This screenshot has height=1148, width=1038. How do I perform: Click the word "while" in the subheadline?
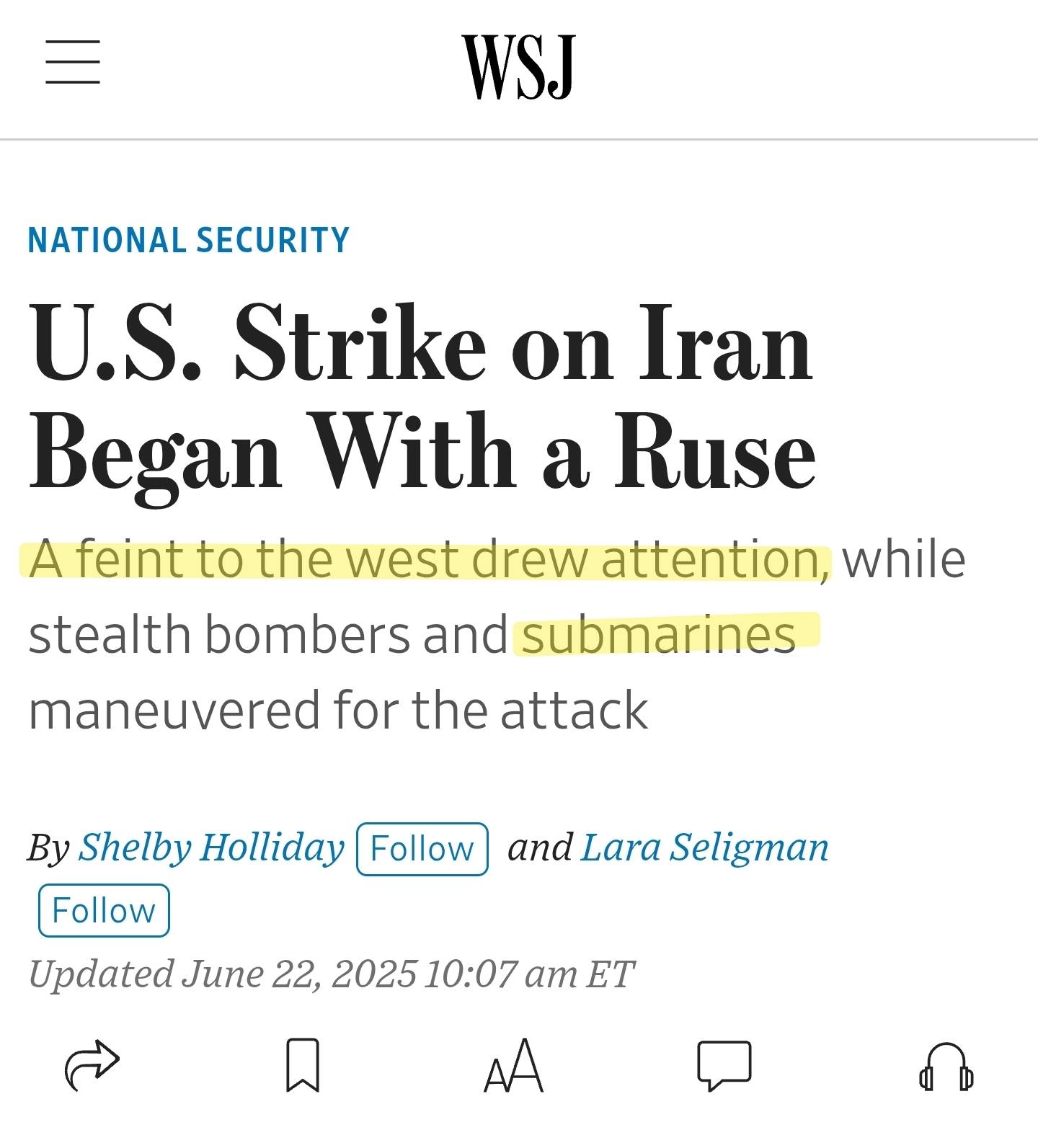pyautogui.click(x=903, y=560)
